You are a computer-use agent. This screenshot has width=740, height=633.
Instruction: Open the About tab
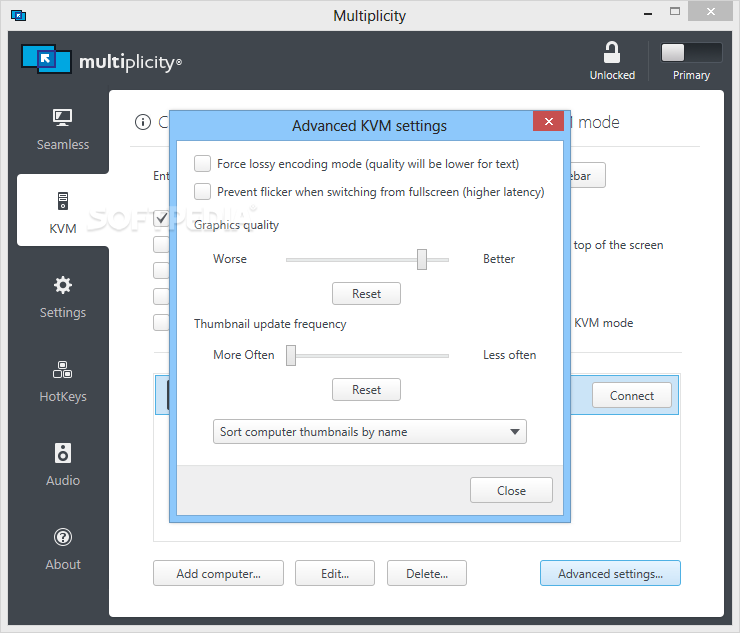coord(63,549)
